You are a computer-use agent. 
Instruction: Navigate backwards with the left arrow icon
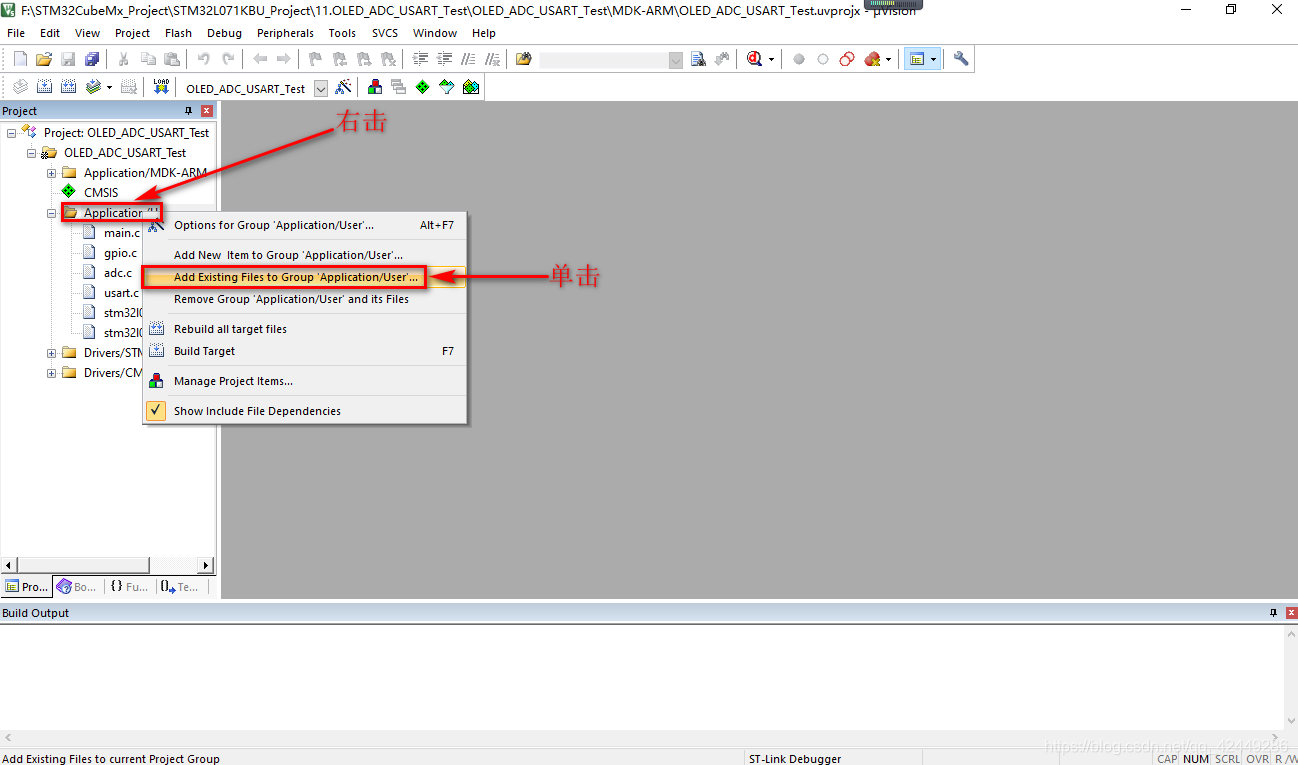coord(260,59)
